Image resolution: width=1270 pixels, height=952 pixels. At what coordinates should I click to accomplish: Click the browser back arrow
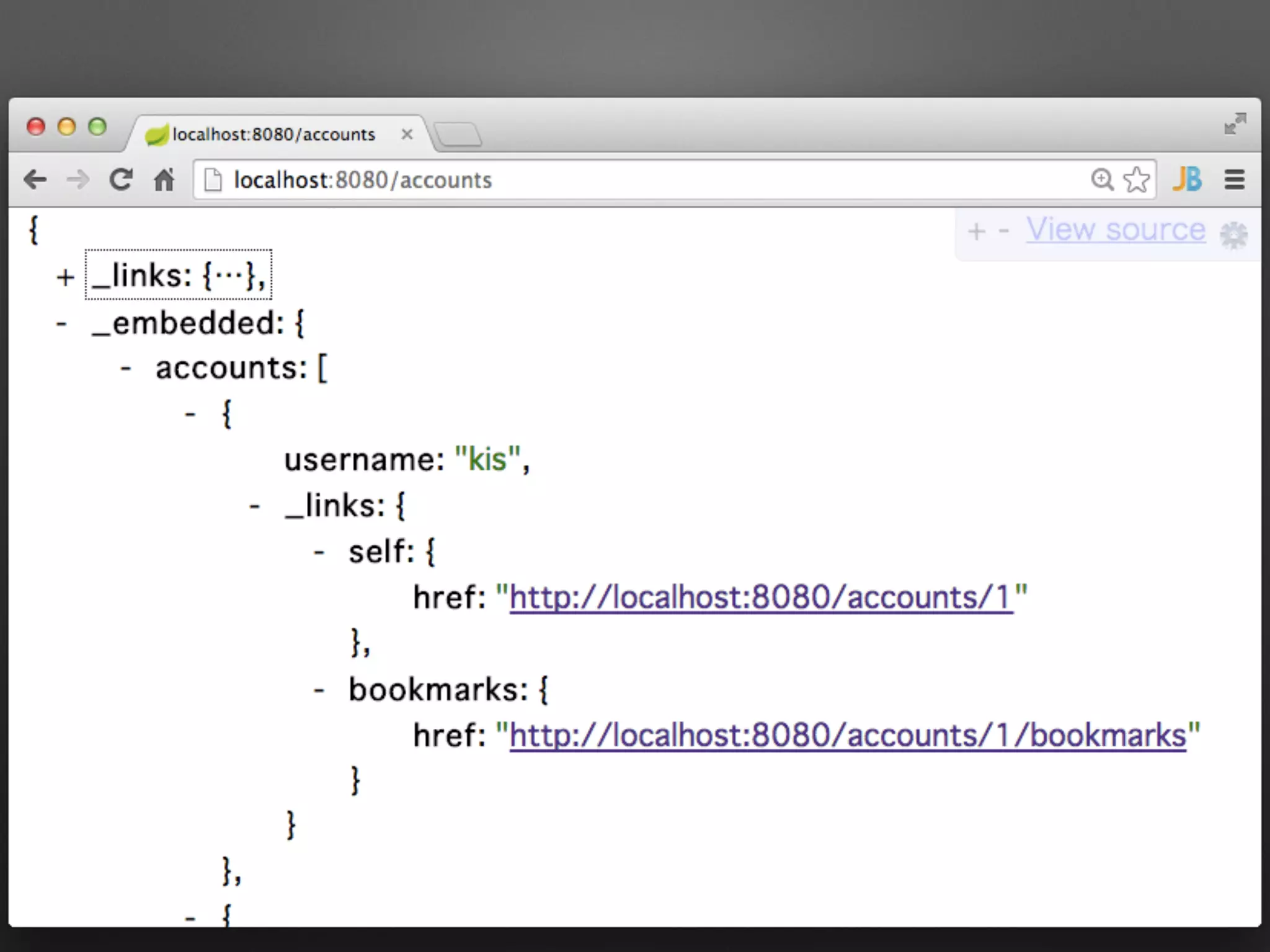coord(35,180)
